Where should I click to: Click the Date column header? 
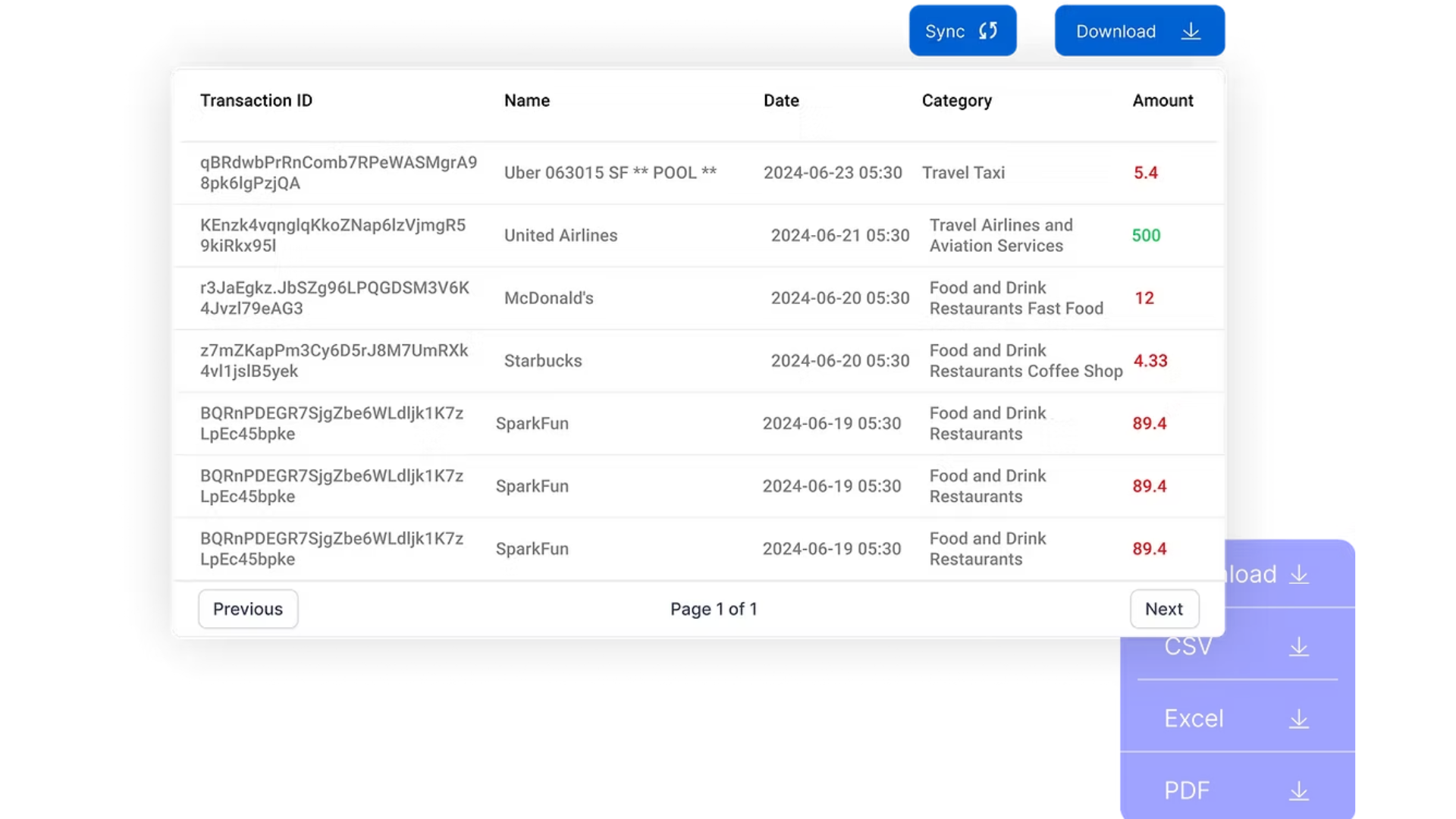(x=781, y=101)
